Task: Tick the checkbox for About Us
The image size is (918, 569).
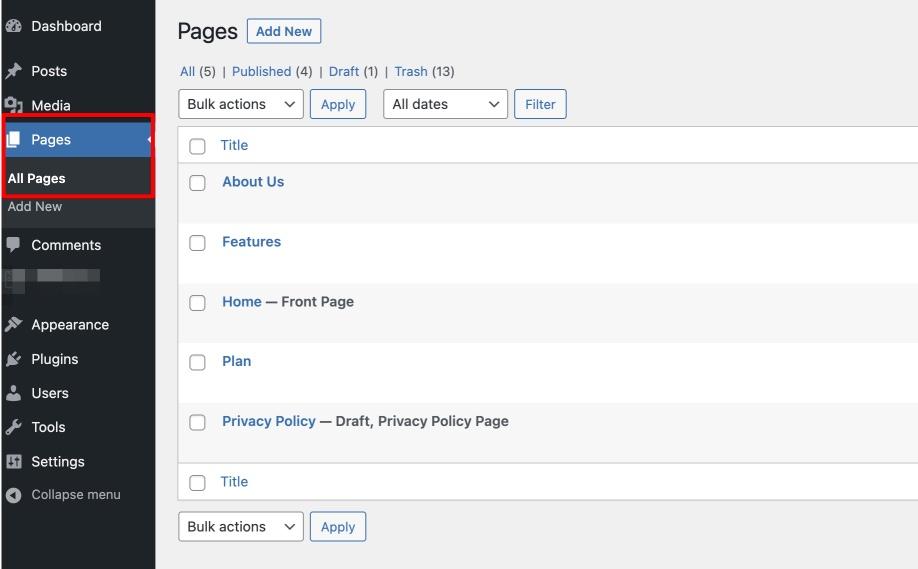Action: pyautogui.click(x=197, y=183)
